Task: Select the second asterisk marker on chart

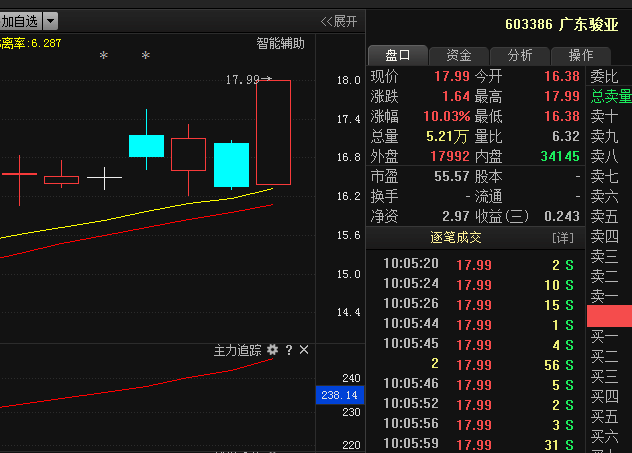Action: pyautogui.click(x=146, y=56)
